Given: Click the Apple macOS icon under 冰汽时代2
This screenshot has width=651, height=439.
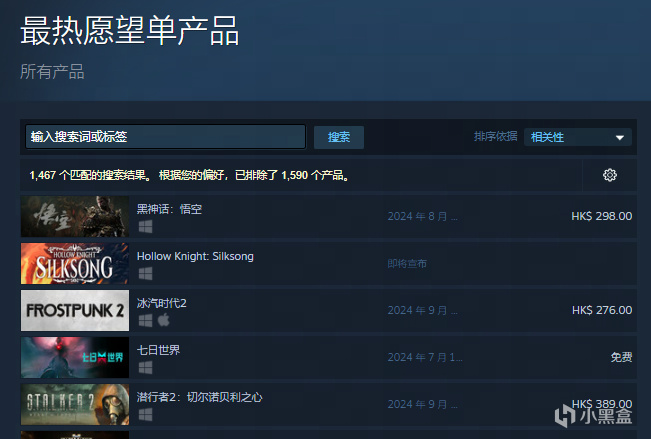Looking at the screenshot, I should click(164, 320).
